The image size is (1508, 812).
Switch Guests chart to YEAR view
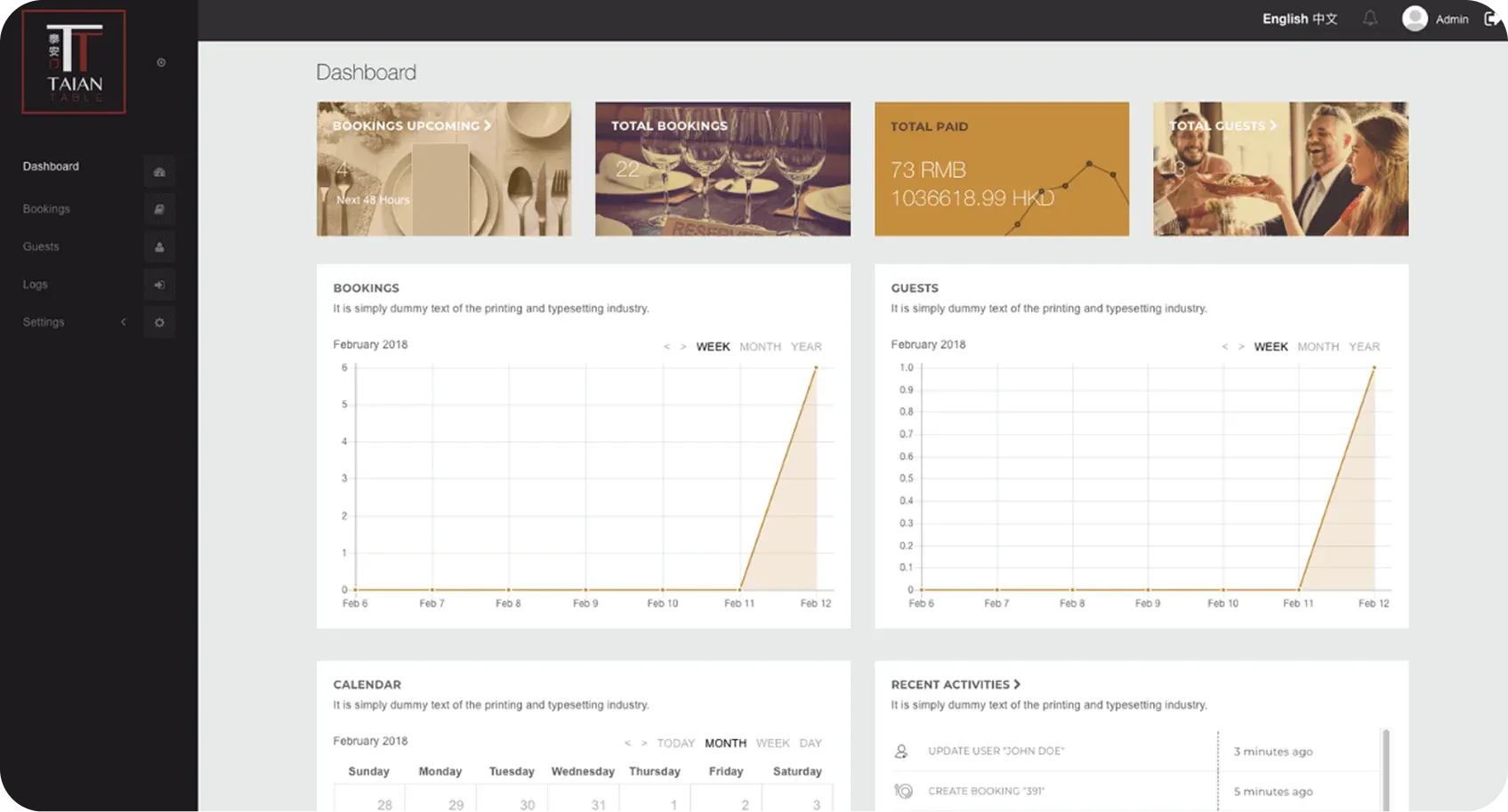point(1364,347)
